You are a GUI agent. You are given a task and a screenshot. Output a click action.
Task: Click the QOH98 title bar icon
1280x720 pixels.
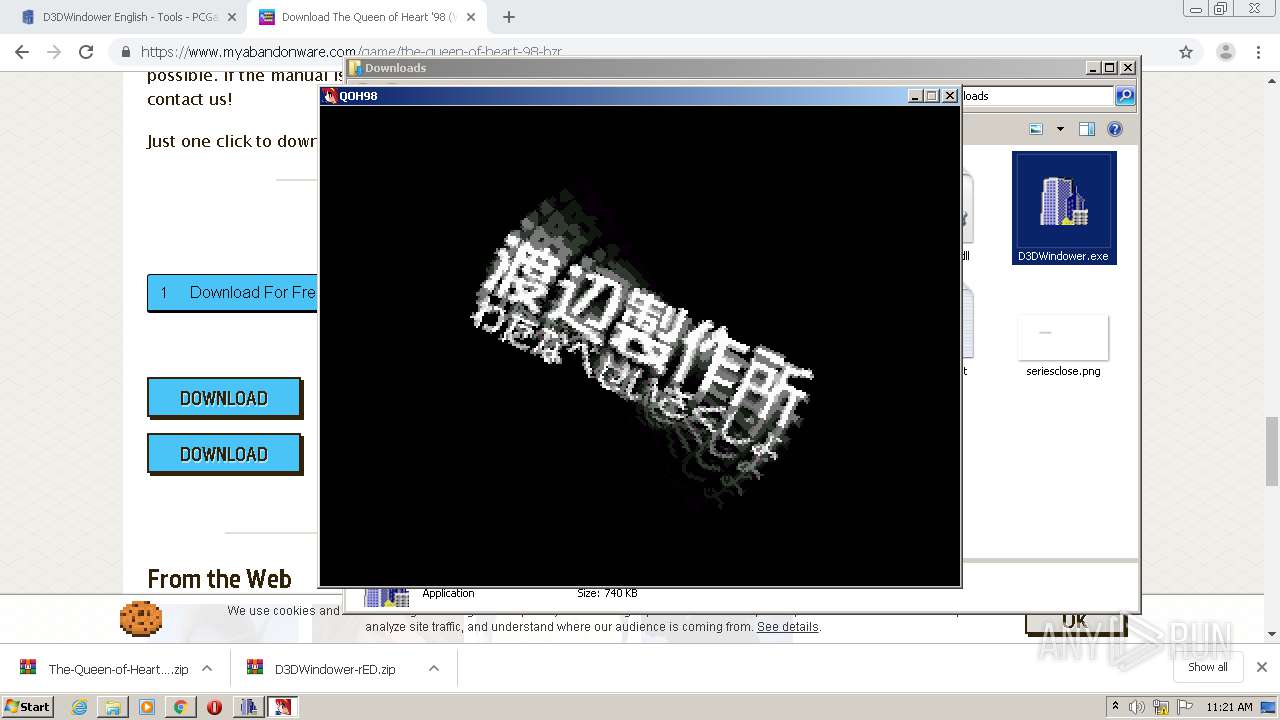330,96
